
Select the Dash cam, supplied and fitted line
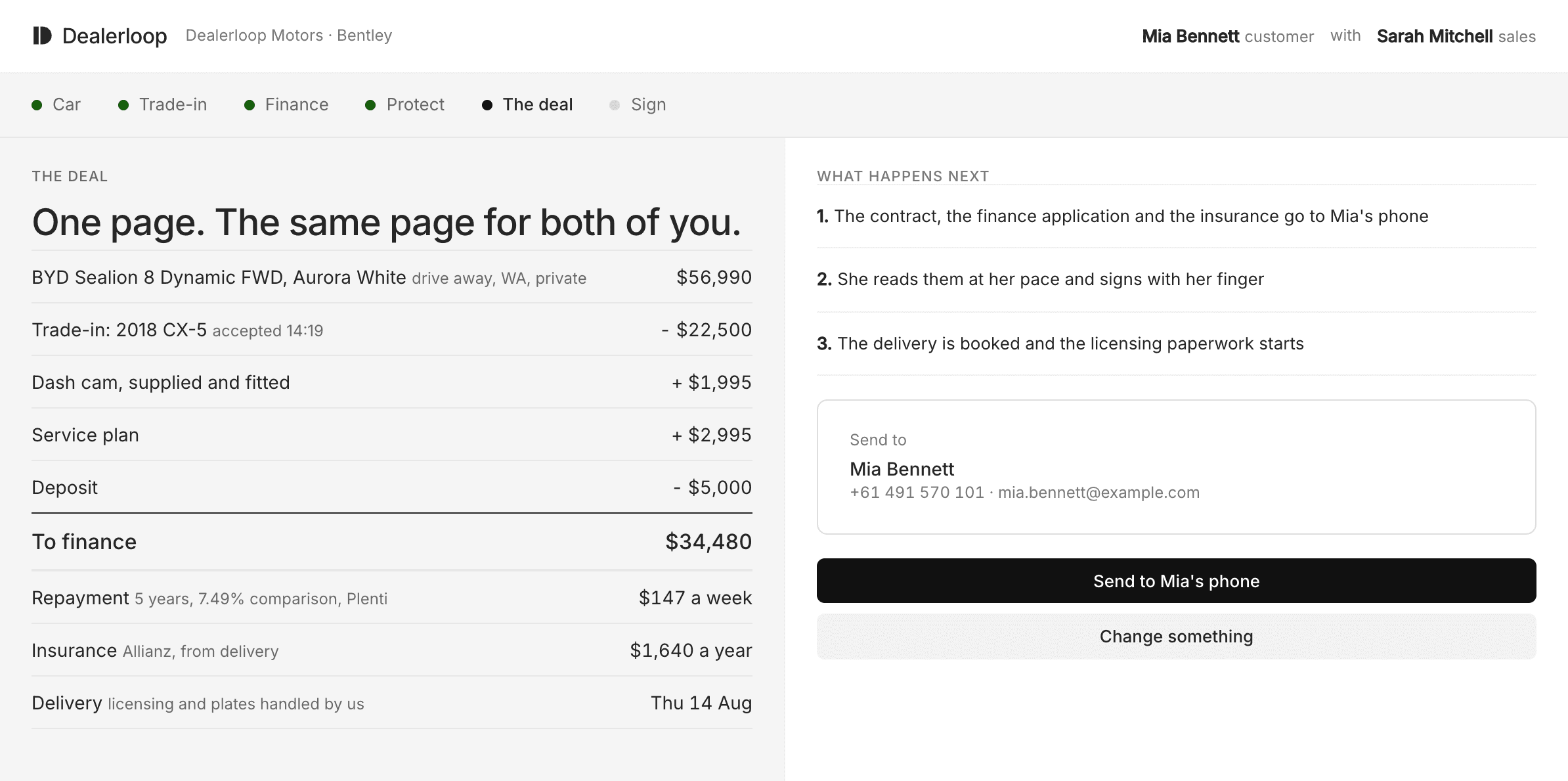[x=392, y=382]
